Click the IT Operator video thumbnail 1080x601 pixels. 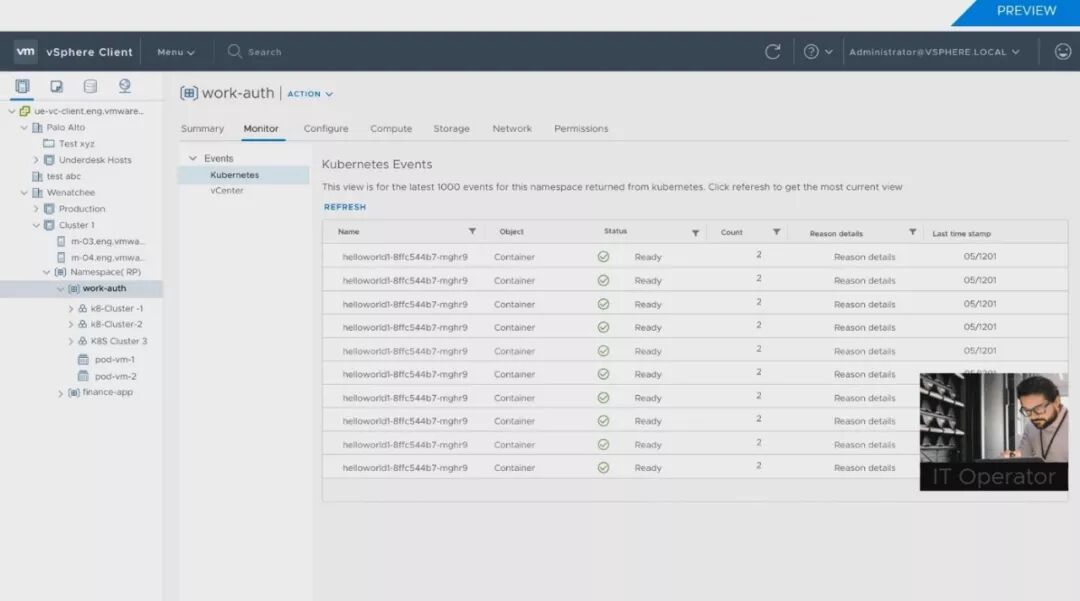(993, 432)
